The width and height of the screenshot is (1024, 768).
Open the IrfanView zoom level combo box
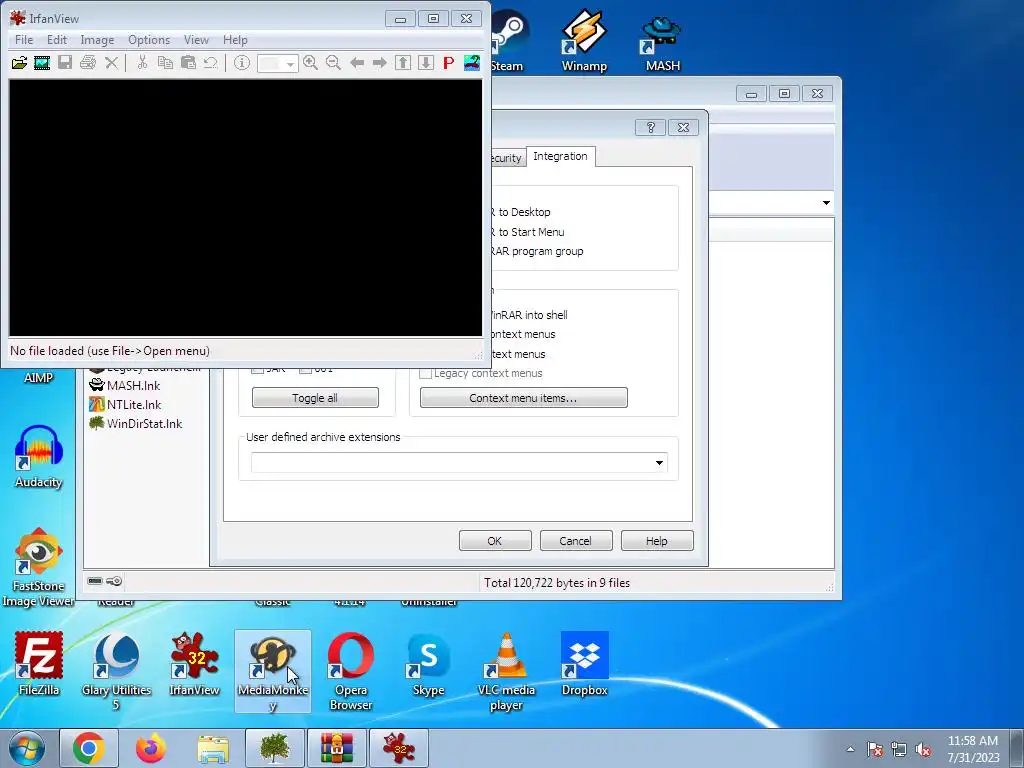click(x=278, y=63)
